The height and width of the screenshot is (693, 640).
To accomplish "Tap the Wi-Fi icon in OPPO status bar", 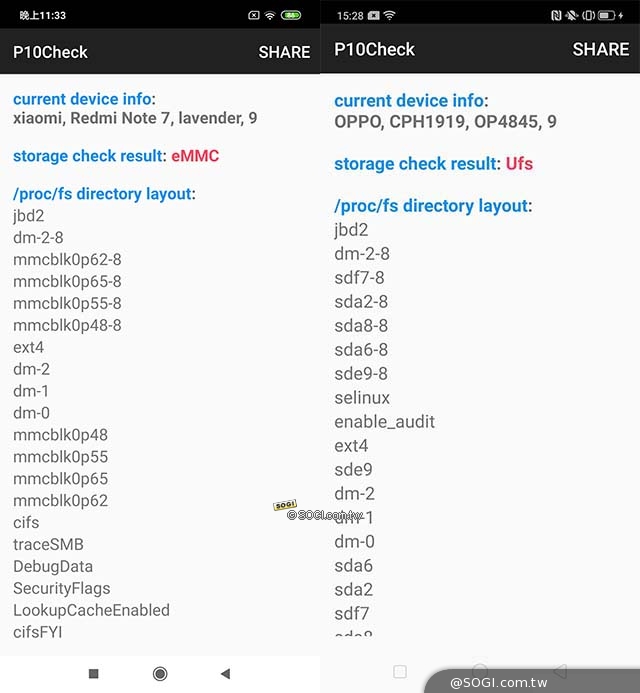I will pos(389,16).
